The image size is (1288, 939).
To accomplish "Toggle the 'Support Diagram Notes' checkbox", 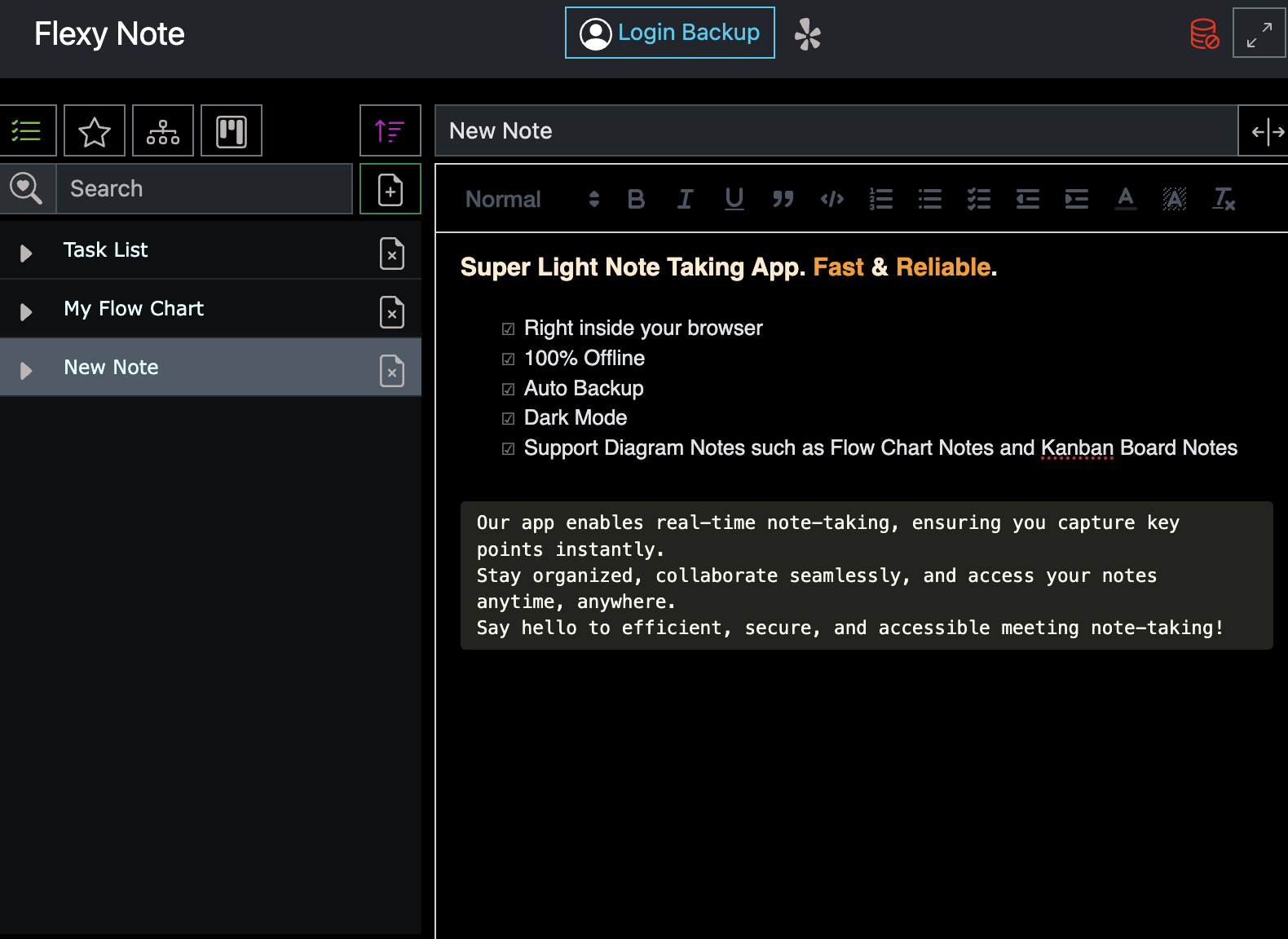I will click(x=509, y=449).
